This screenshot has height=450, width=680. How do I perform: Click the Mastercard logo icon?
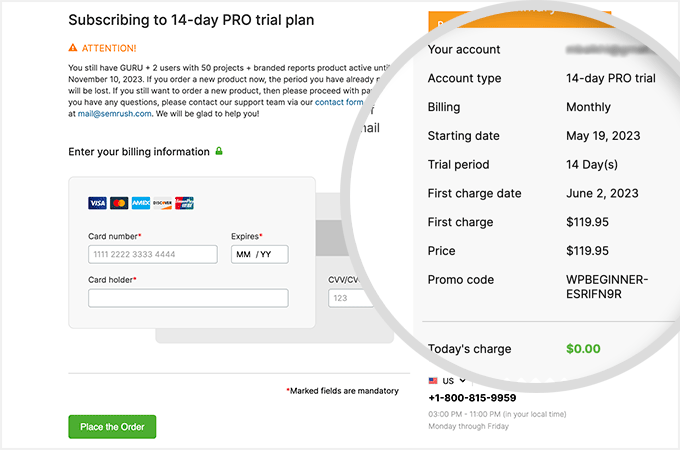pyautogui.click(x=119, y=203)
